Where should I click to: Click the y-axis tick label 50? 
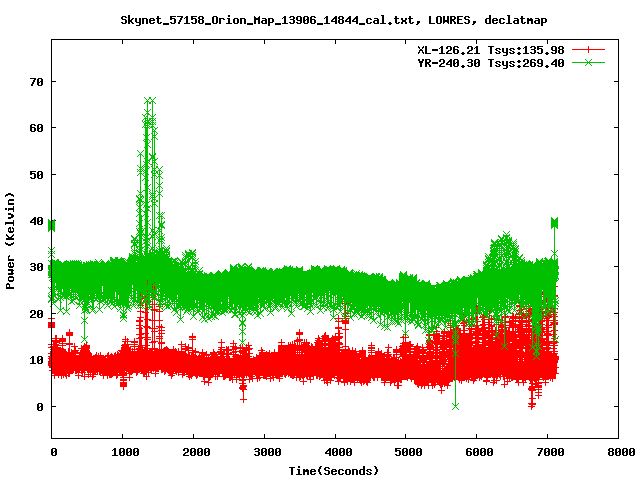[36, 175]
